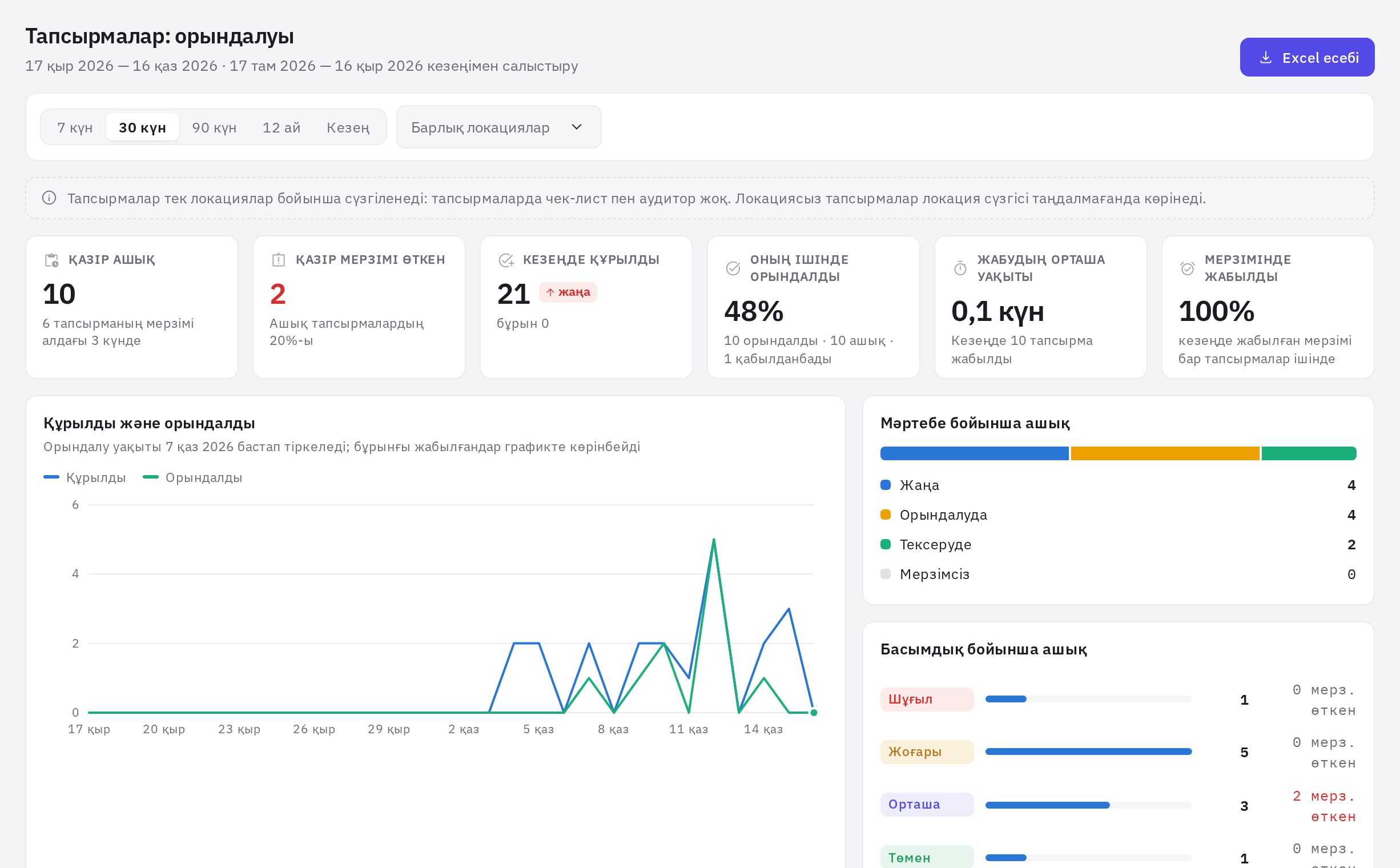The image size is (1400, 868).
Task: Click the clipboard icon beside ҚАЗІР АШЫҚ
Action: point(51,260)
